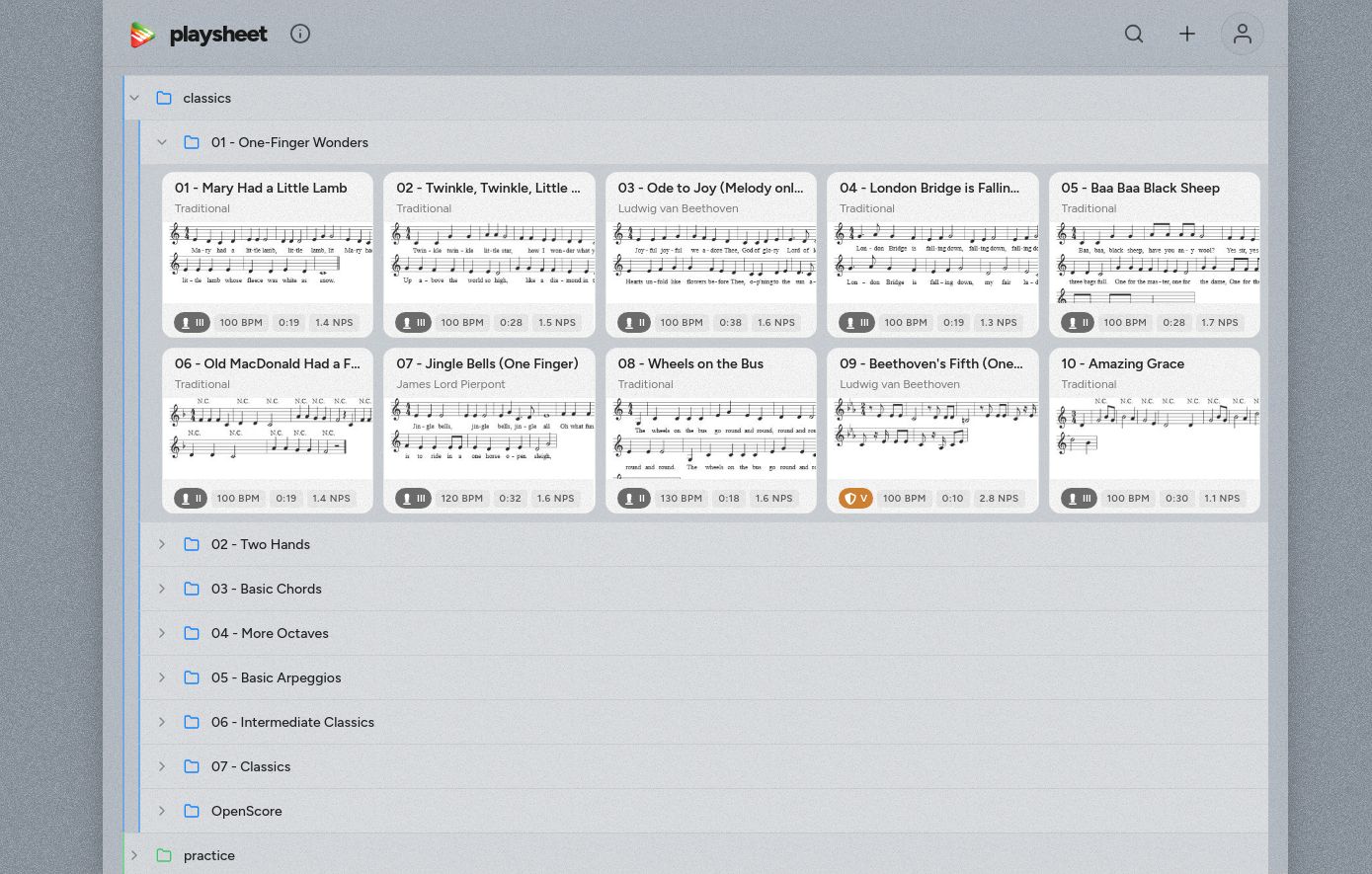Open search with the magnifier icon

pos(1134,34)
